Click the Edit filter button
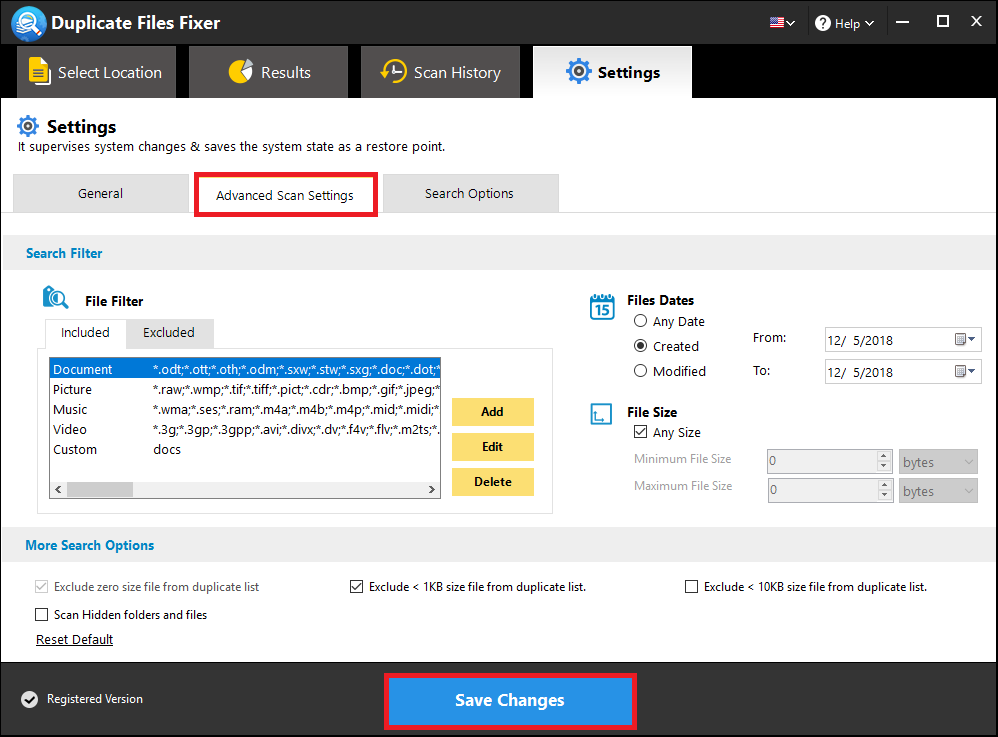 [x=493, y=447]
